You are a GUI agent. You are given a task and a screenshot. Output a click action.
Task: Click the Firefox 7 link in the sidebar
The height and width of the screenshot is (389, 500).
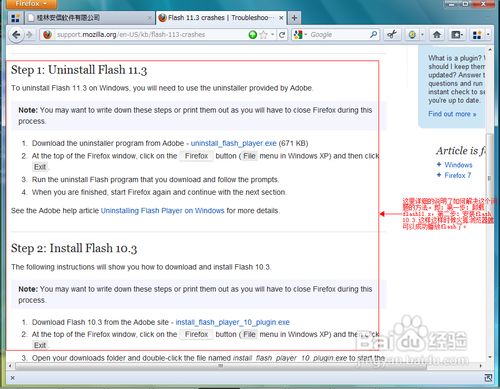(x=457, y=175)
